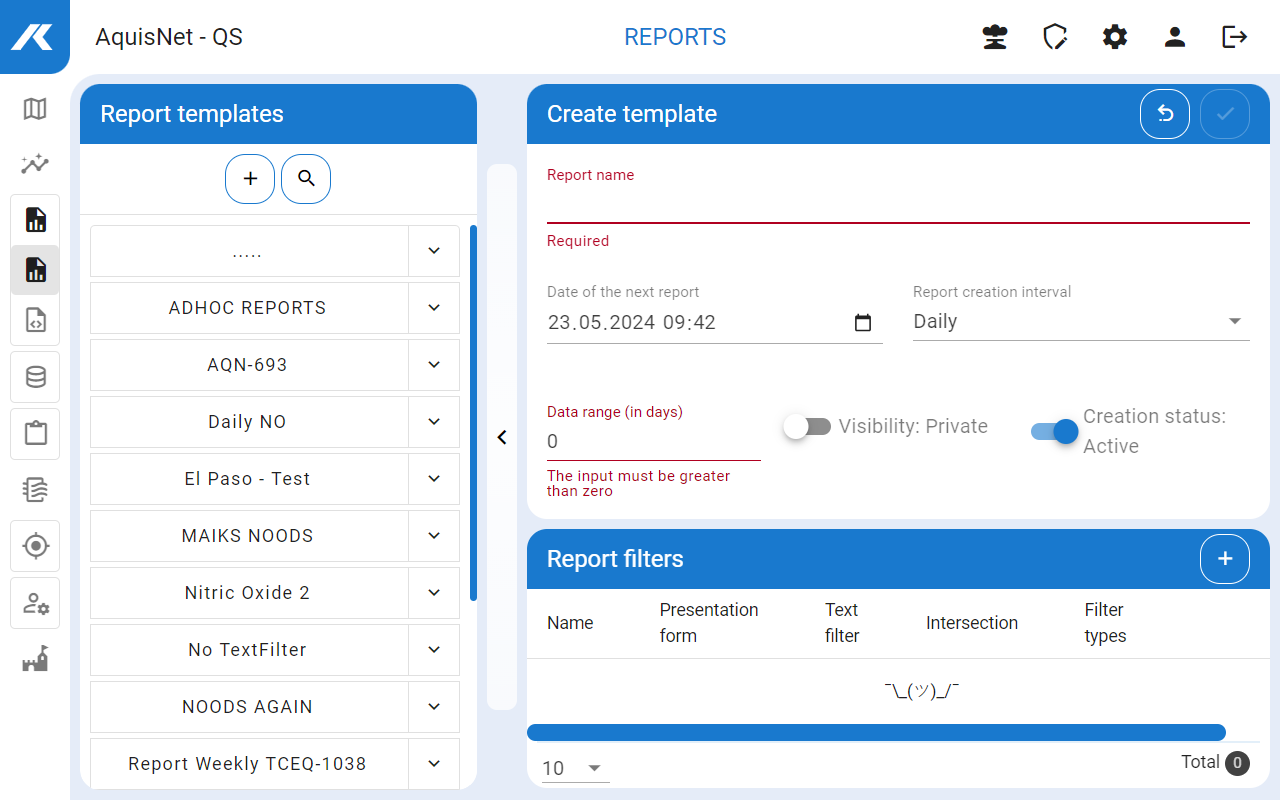Click the add report template plus button

(250, 179)
